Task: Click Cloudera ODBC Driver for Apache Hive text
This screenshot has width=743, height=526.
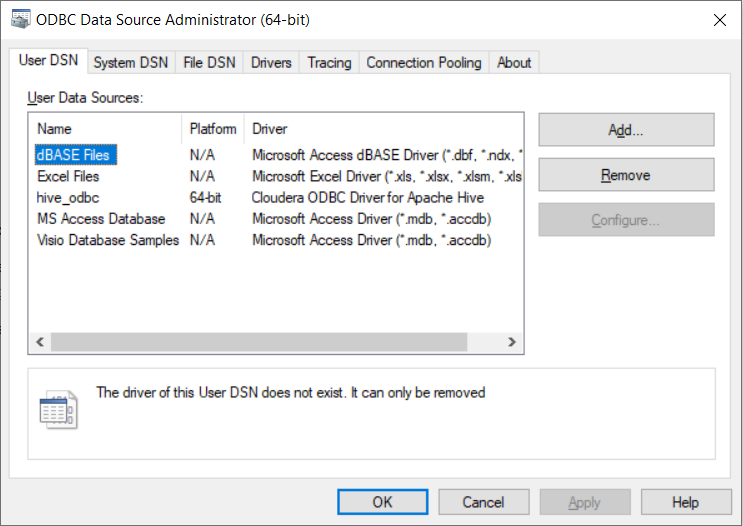Action: [x=368, y=198]
